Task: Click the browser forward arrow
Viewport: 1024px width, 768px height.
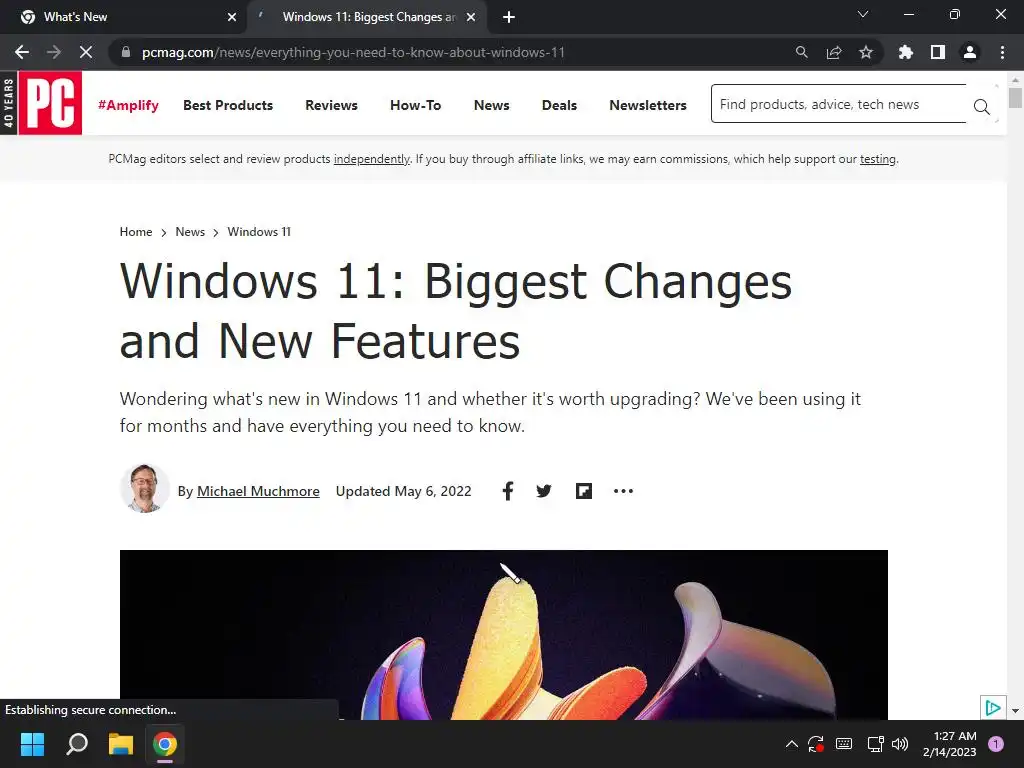Action: (x=54, y=52)
